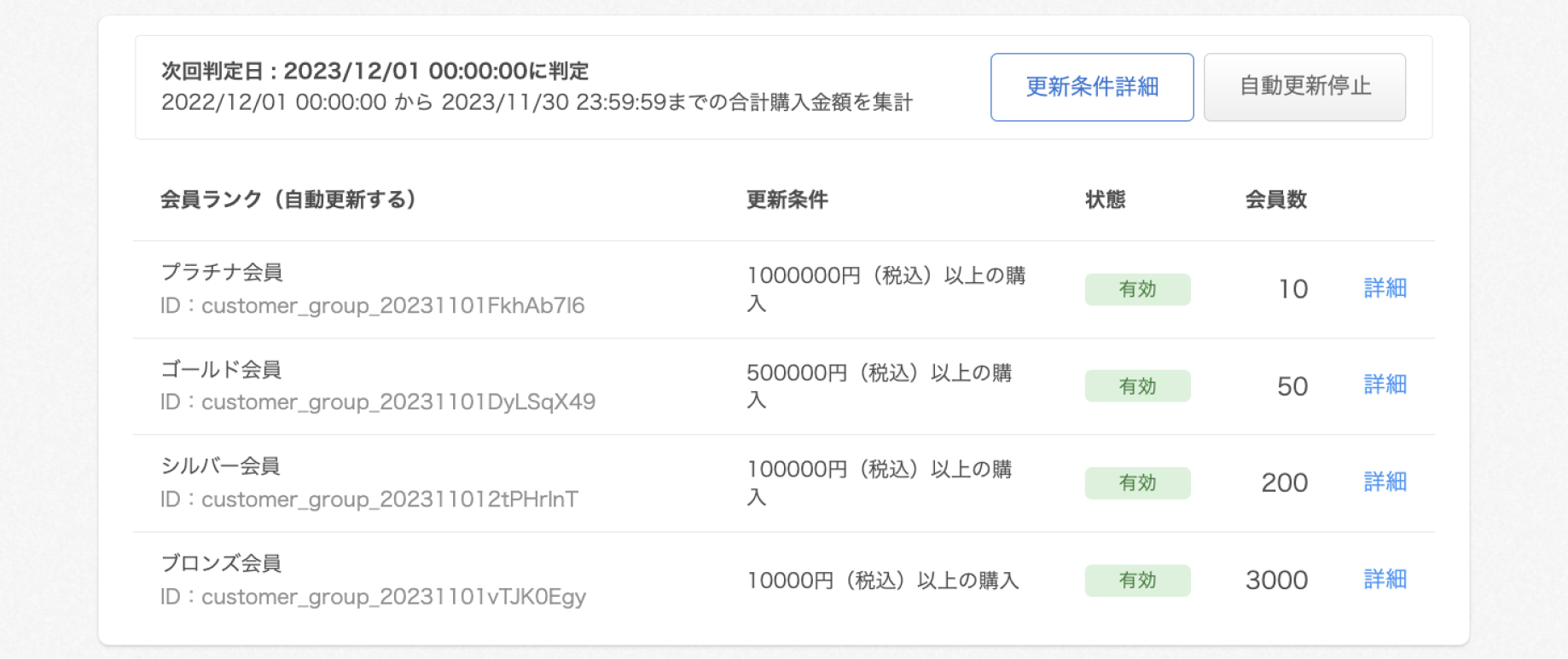
Task: Toggle the 有効 status of ブロンズ会員
Action: [x=1137, y=580]
